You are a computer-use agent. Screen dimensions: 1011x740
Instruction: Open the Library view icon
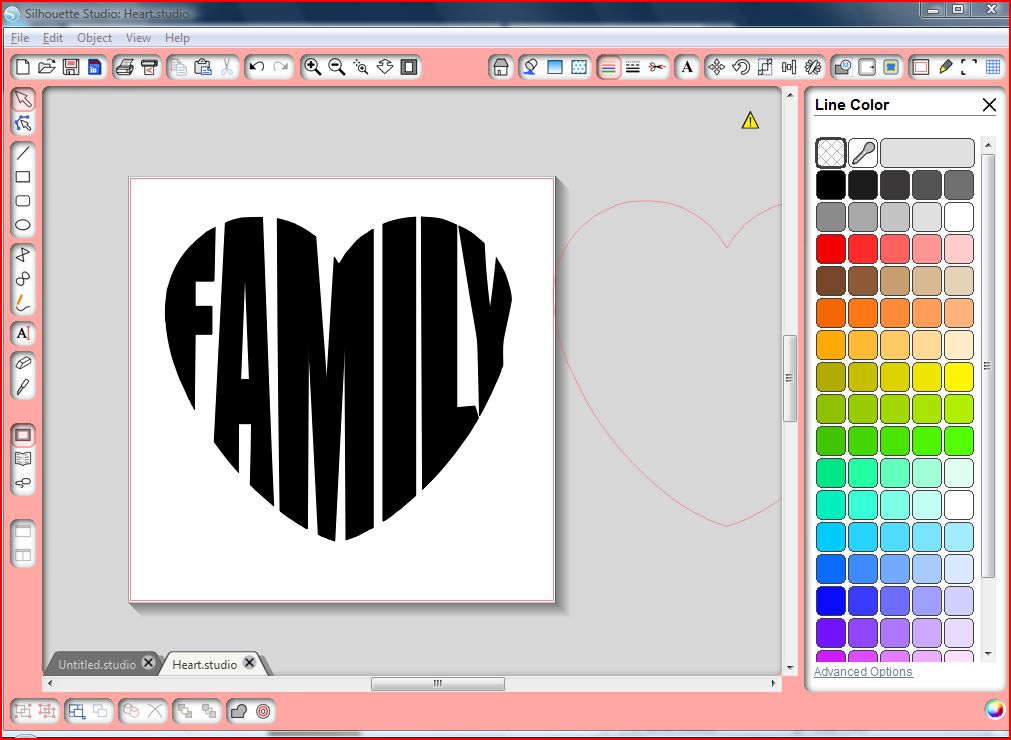pyautogui.click(x=22, y=460)
